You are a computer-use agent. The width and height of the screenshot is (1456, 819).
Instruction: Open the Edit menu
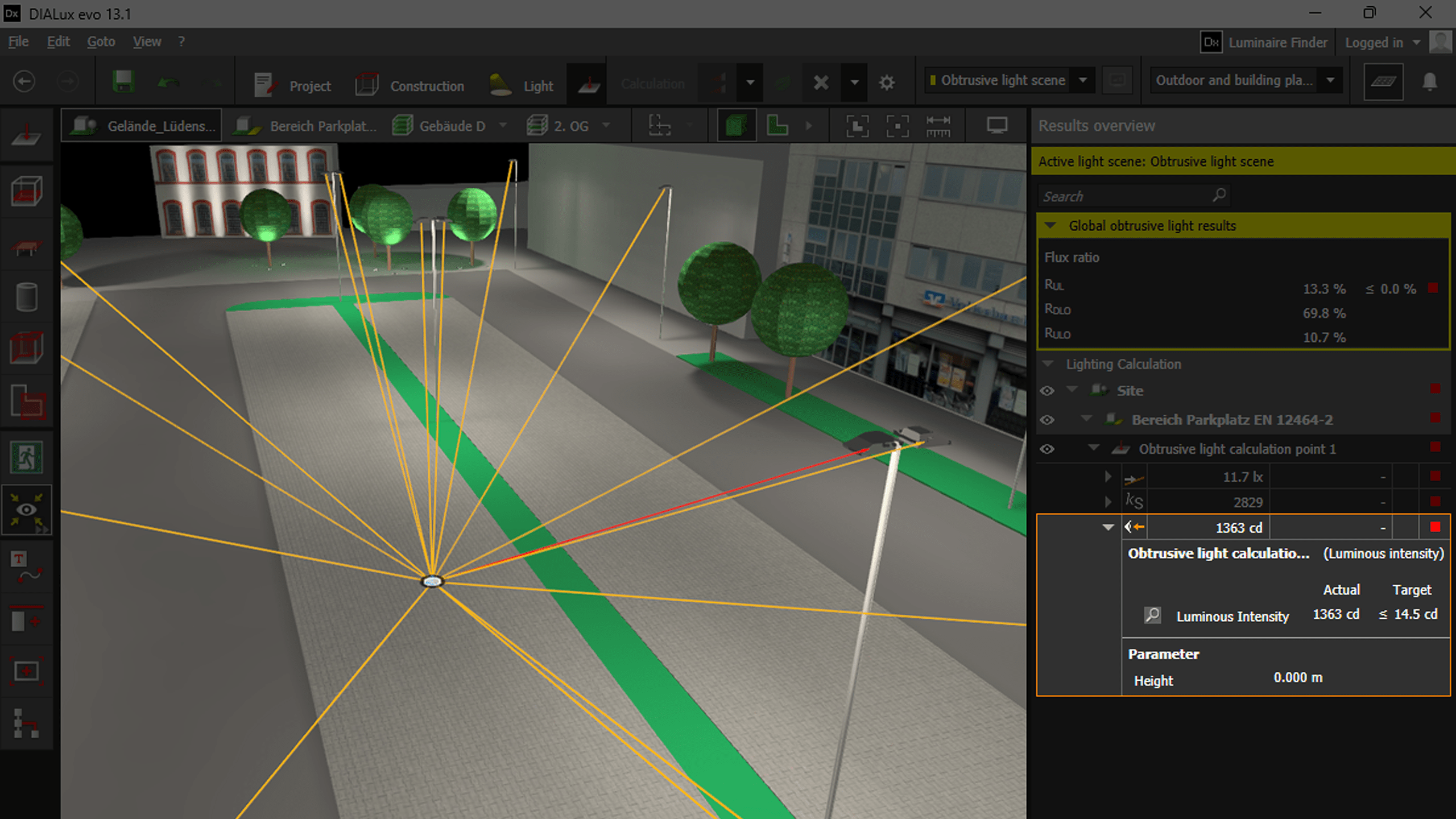pyautogui.click(x=58, y=42)
